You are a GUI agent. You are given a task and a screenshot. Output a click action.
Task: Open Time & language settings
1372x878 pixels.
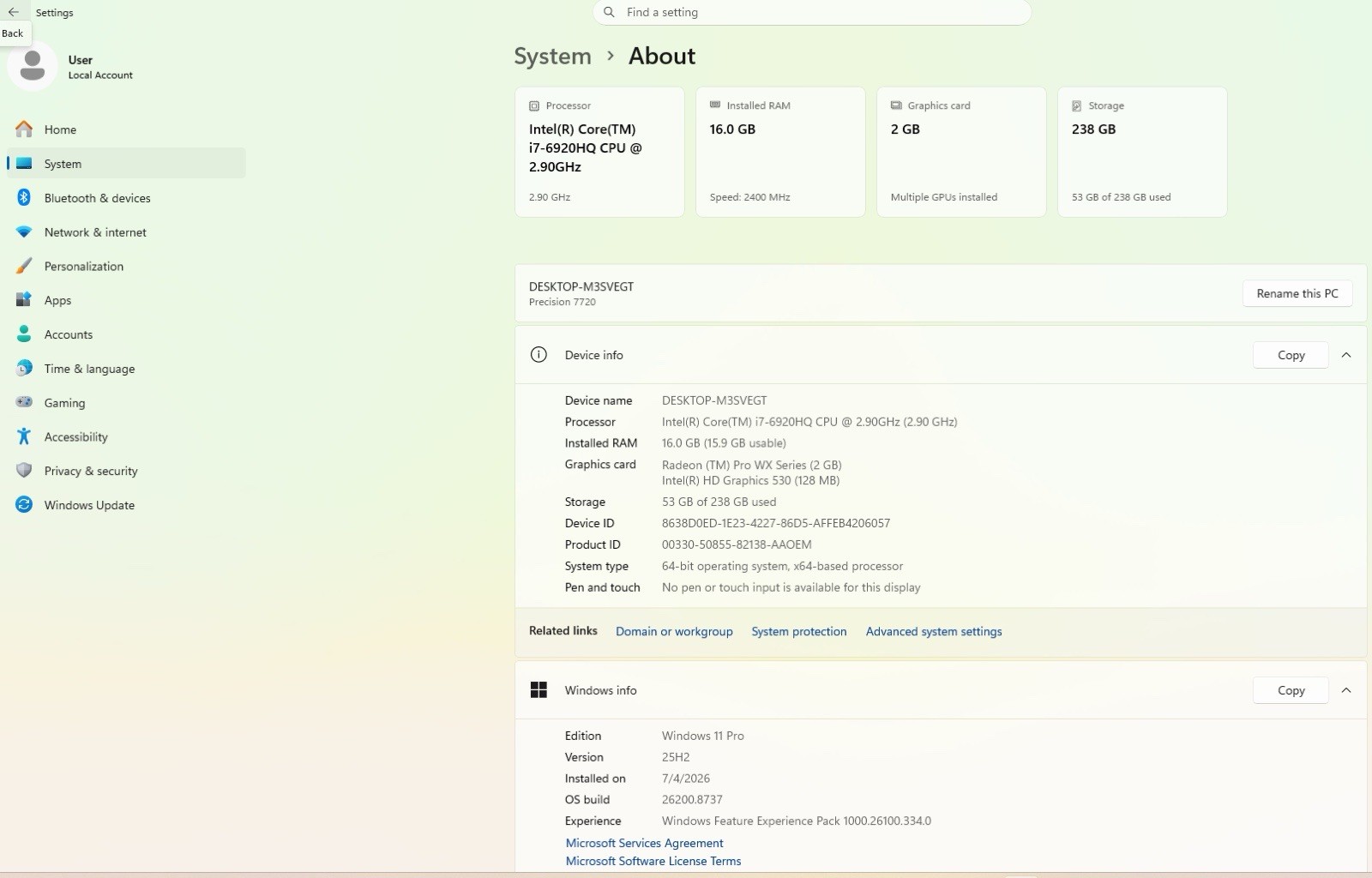click(x=126, y=369)
